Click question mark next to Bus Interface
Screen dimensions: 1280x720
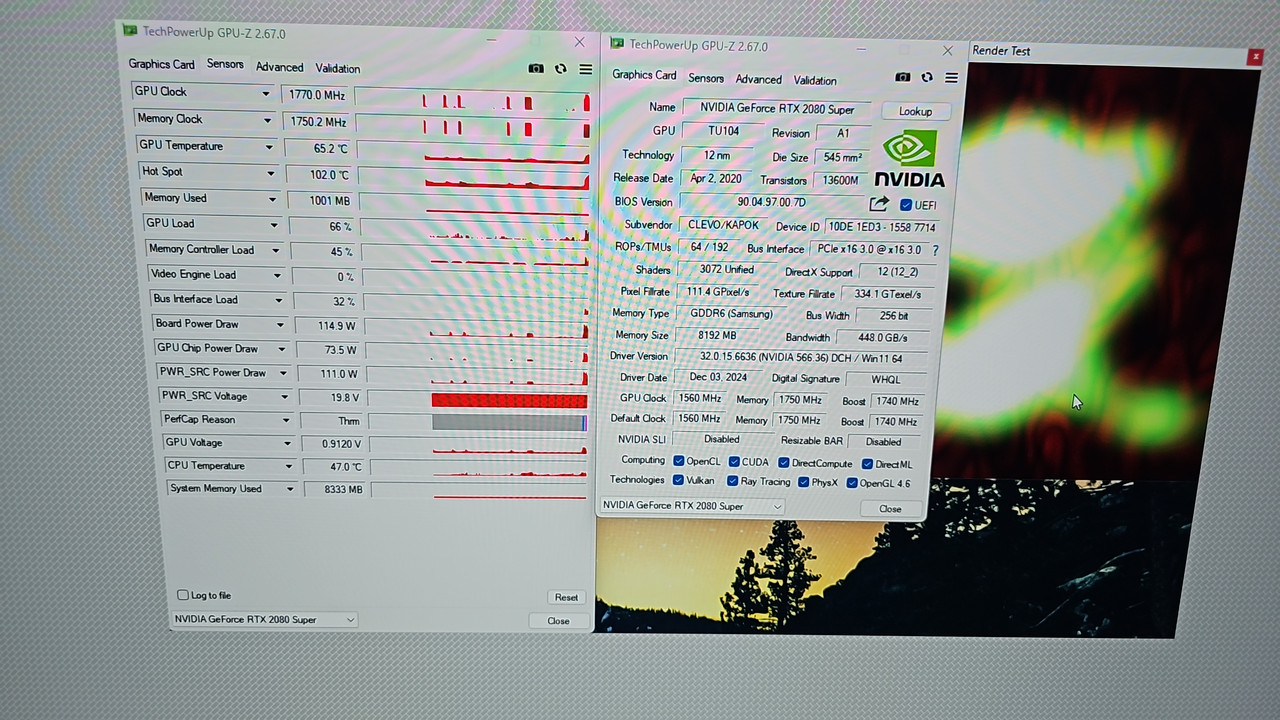tap(935, 250)
